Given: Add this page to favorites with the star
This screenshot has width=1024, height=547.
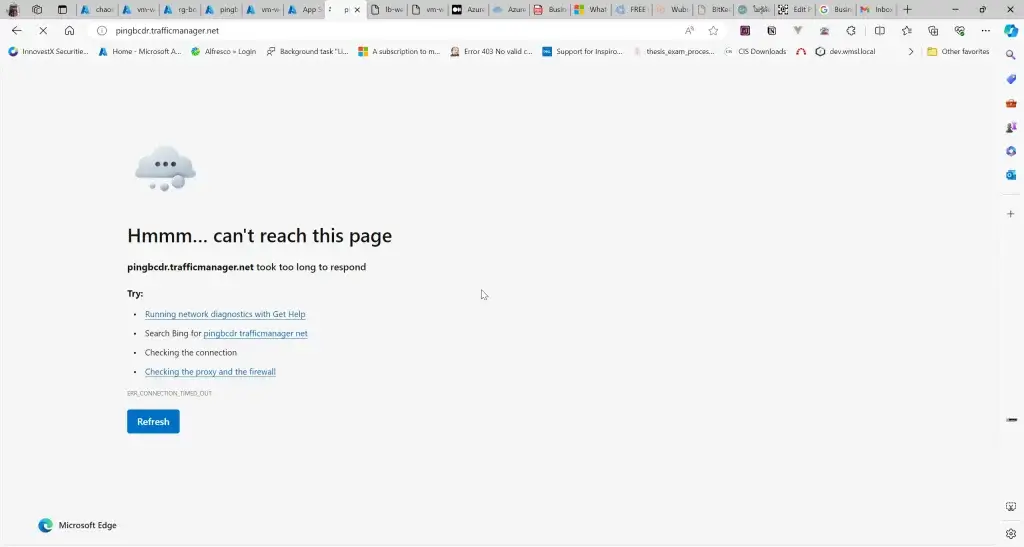Looking at the screenshot, I should [713, 30].
